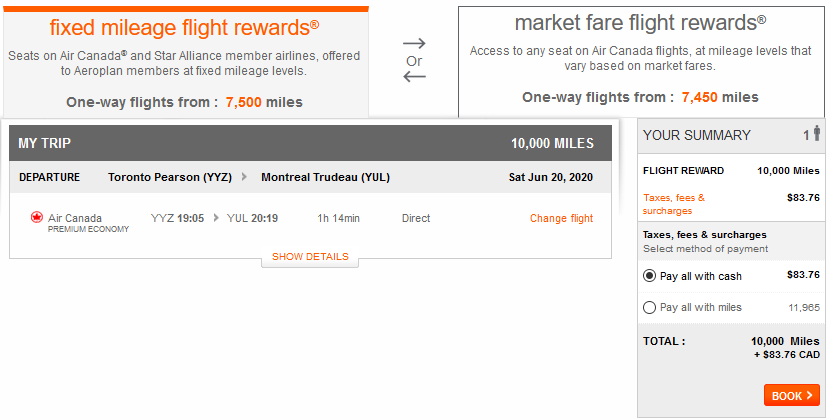Viewport: 831px width, 420px height.
Task: Click the passenger person icon in summary
Action: [817, 133]
